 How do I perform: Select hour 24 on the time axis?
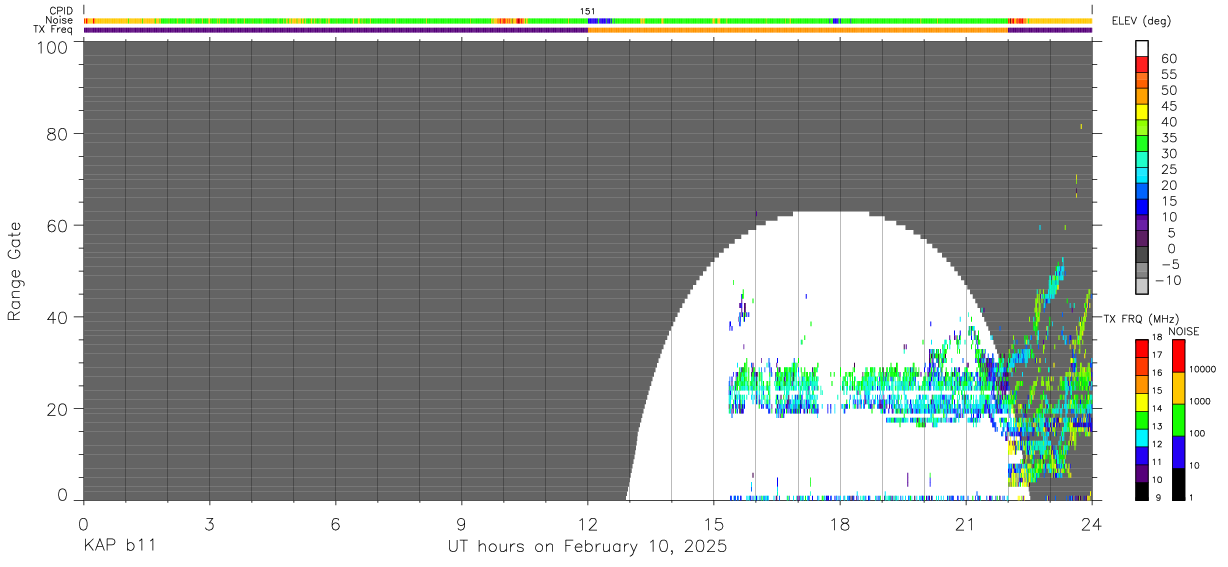tap(1091, 523)
